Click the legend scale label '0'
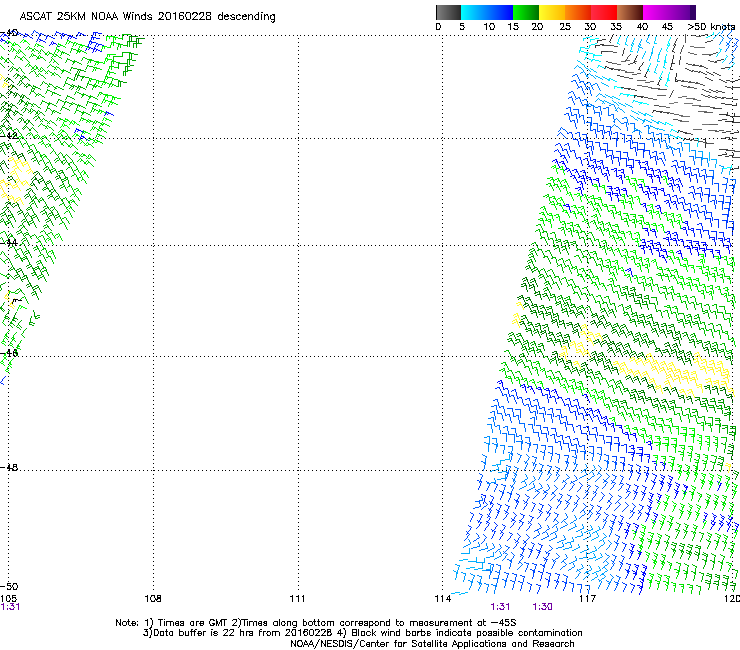Screen dimensions: 740x650 (438, 27)
